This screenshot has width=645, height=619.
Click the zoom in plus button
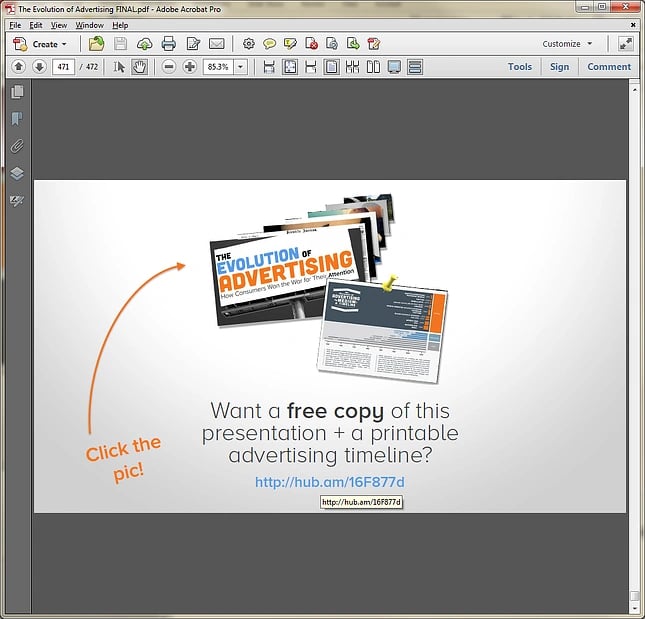(x=190, y=67)
